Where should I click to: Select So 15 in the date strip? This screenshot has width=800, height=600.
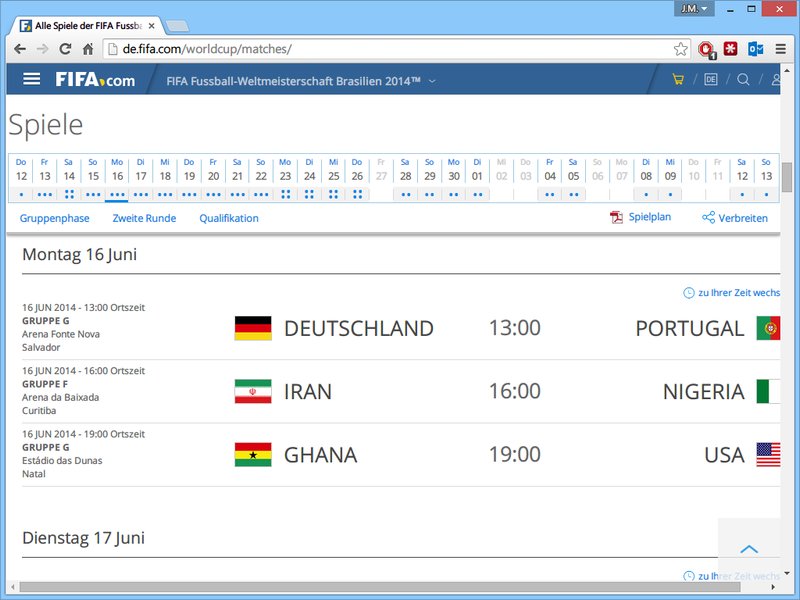[93, 178]
